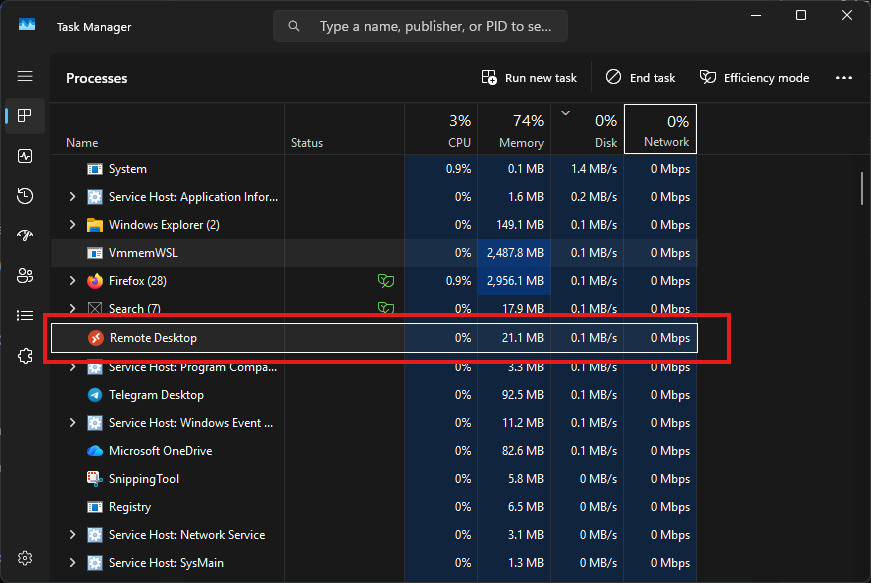This screenshot has height=583, width=871.
Task: Open the Services page puzzle icon
Action: click(25, 356)
